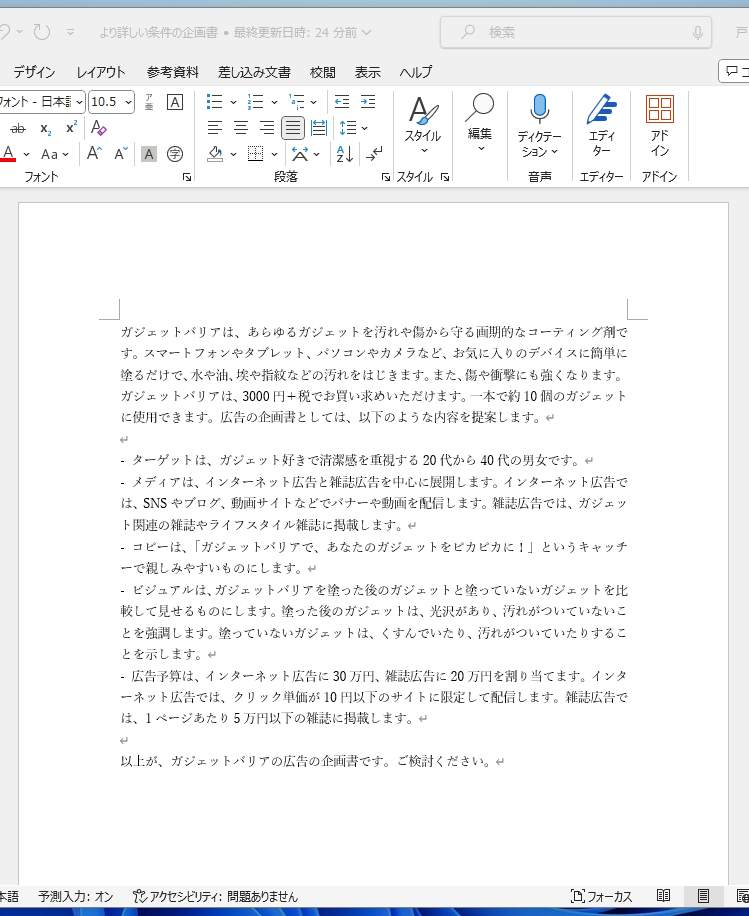Switch to the ヘルプ tab
The width and height of the screenshot is (749, 916).
coord(415,72)
